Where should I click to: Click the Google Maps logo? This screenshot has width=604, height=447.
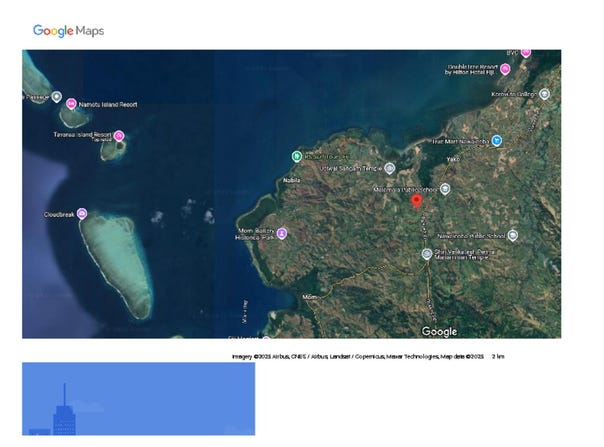coord(69,31)
